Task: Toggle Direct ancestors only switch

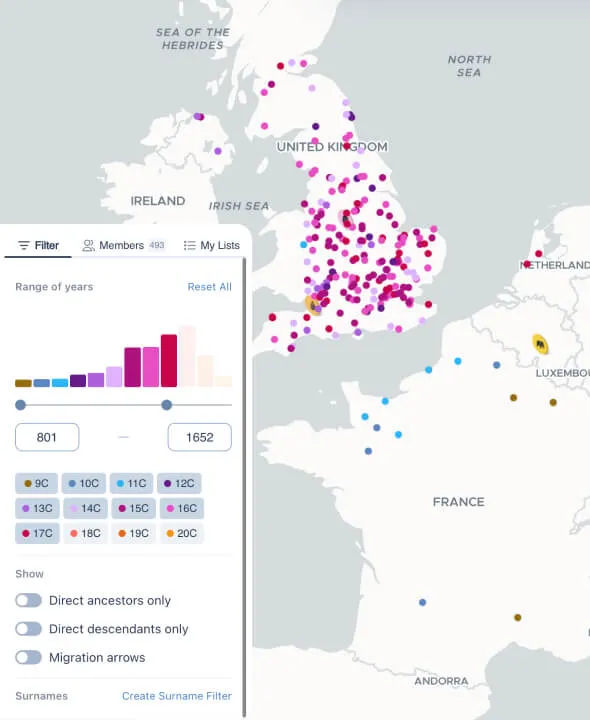Action: pyautogui.click(x=28, y=600)
